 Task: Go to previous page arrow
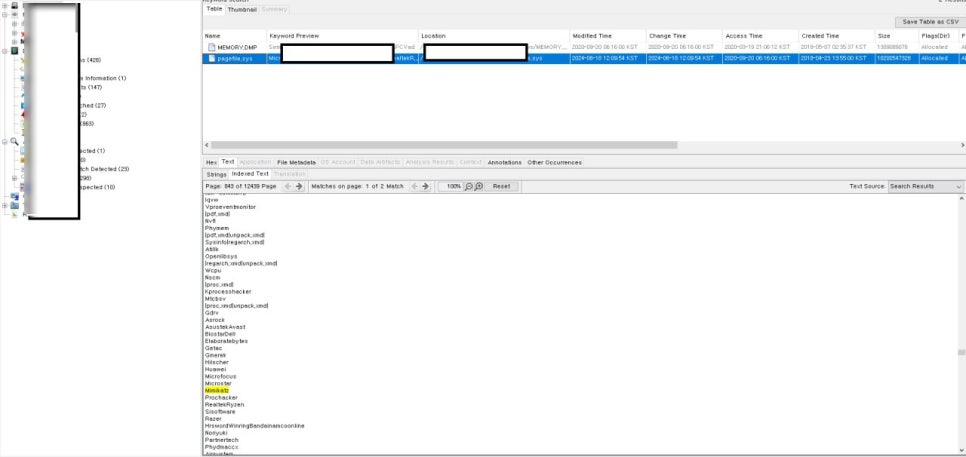click(288, 186)
